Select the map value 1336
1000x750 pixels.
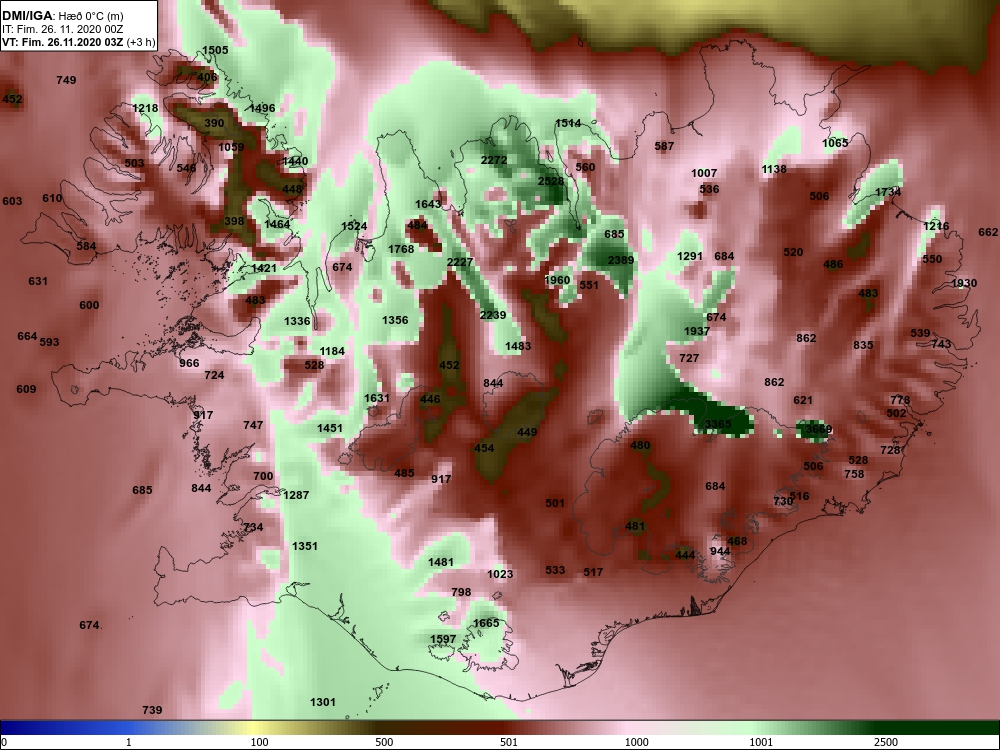pyautogui.click(x=297, y=321)
